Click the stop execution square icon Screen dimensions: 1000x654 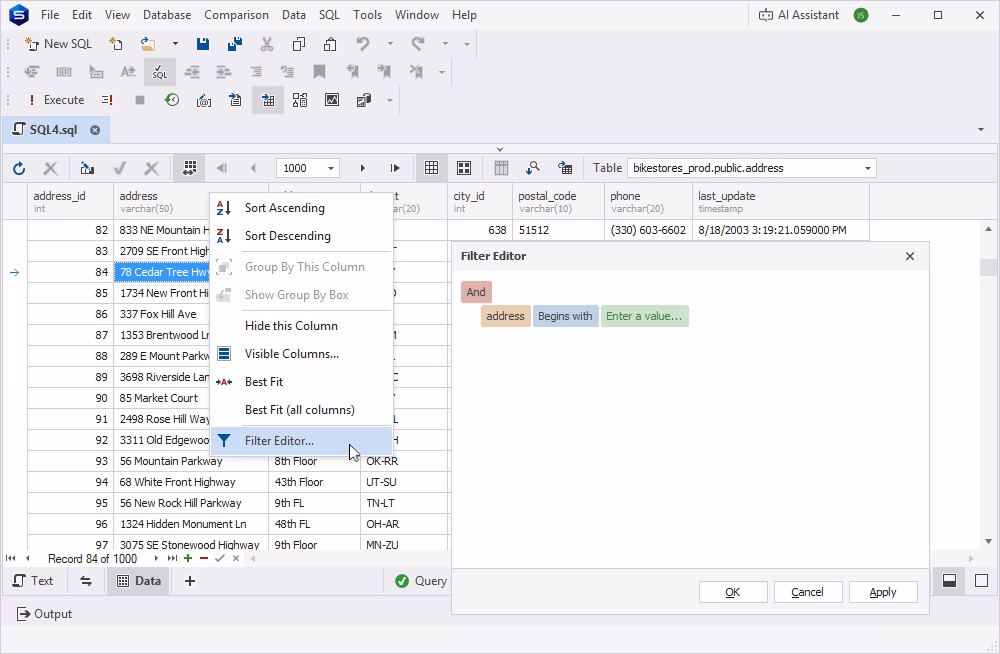(140, 100)
